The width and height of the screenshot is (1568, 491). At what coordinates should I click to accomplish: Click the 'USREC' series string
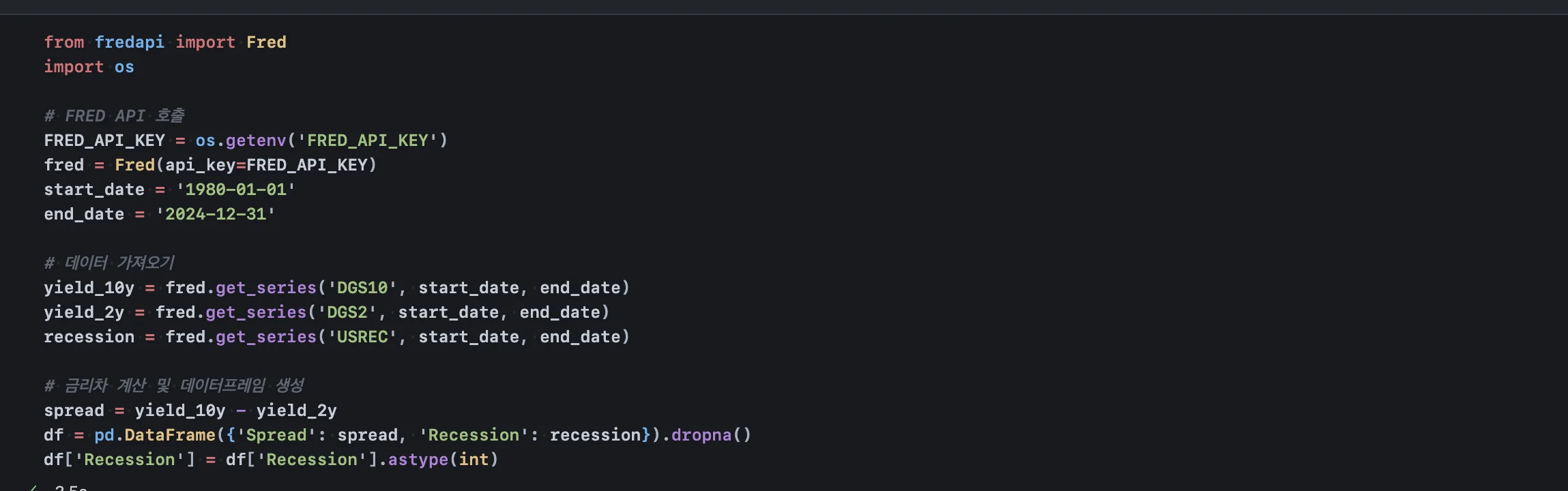(362, 337)
